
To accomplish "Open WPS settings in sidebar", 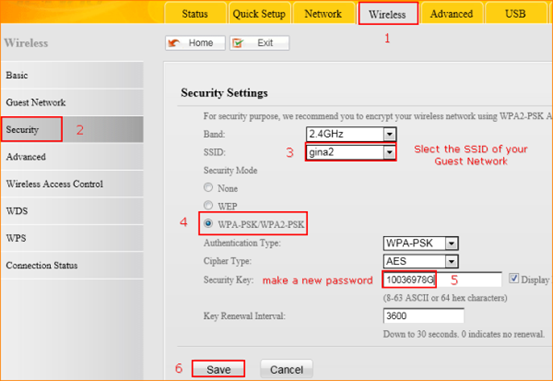I will 72,238.
